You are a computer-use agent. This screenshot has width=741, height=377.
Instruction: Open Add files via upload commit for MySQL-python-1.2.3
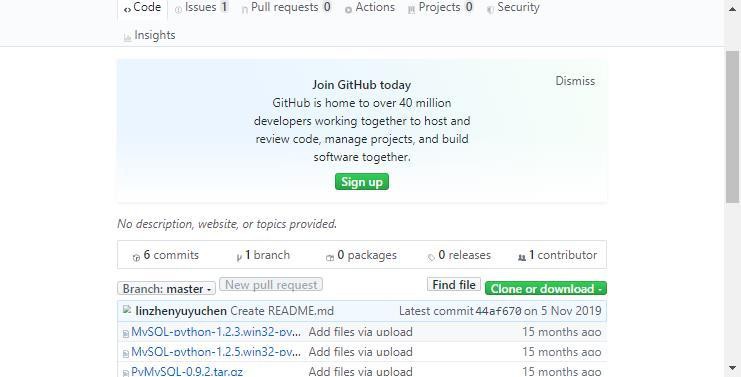(x=361, y=332)
